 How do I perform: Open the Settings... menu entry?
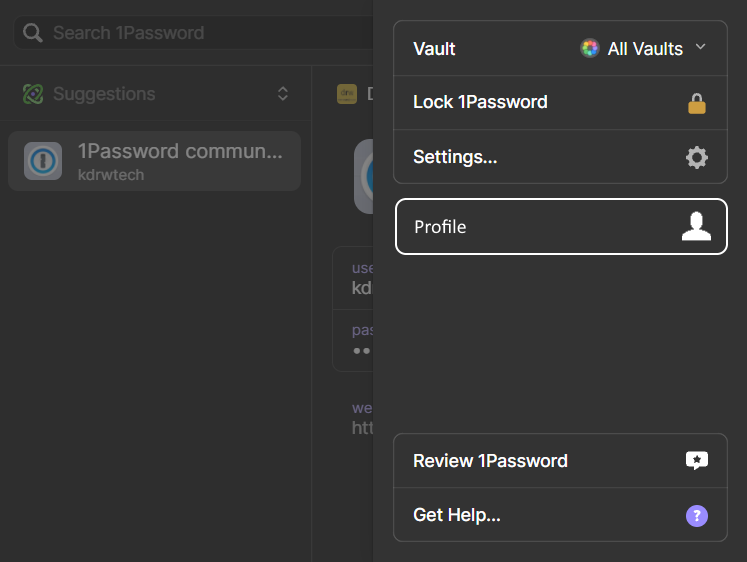(x=455, y=157)
